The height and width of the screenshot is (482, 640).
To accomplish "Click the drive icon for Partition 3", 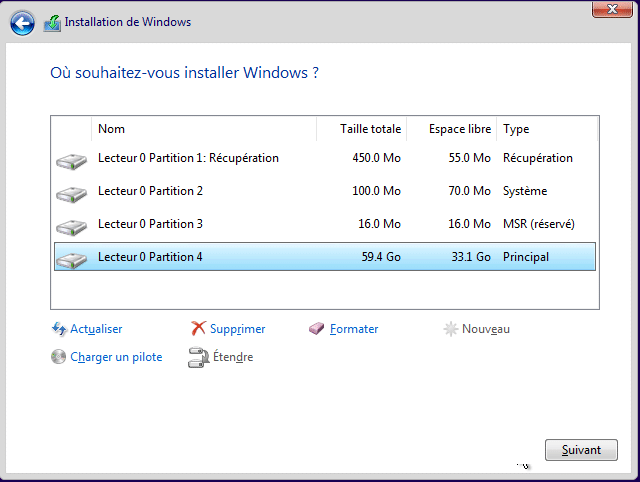I will [71, 225].
